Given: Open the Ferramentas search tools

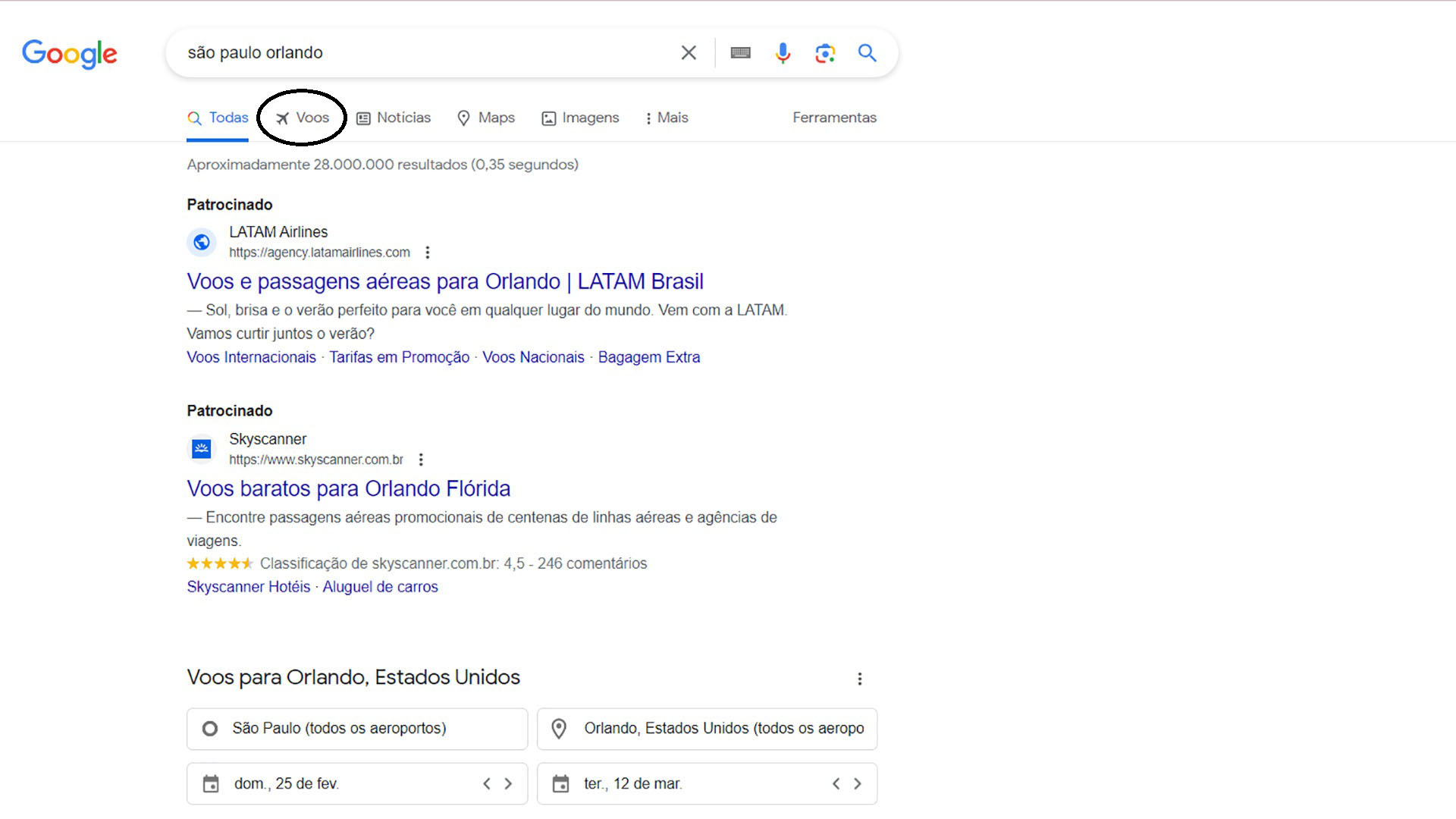Looking at the screenshot, I should [834, 118].
